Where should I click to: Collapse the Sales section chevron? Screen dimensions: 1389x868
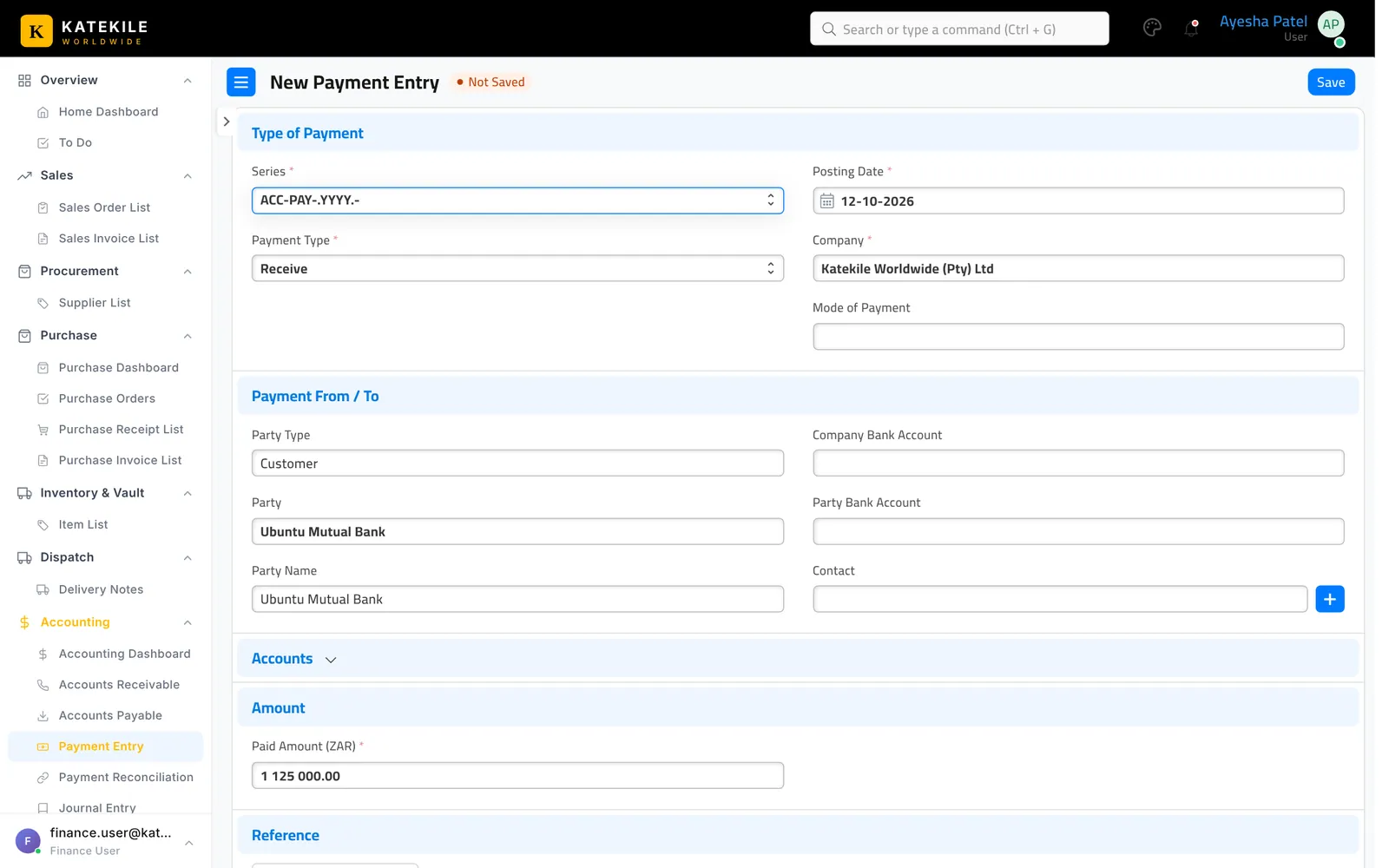[188, 176]
